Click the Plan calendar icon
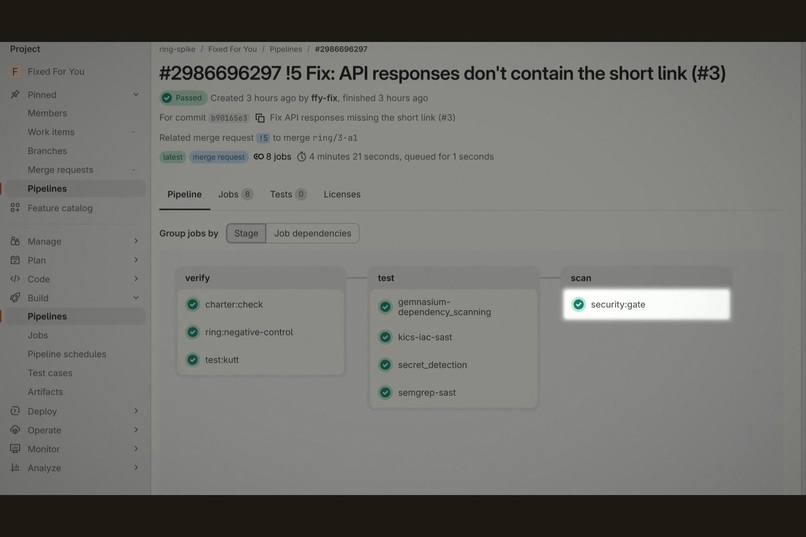The image size is (806, 537). click(x=15, y=260)
